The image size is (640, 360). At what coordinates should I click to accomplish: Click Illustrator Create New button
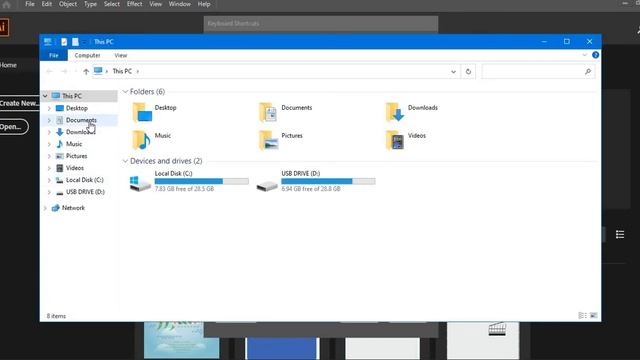click(x=19, y=103)
